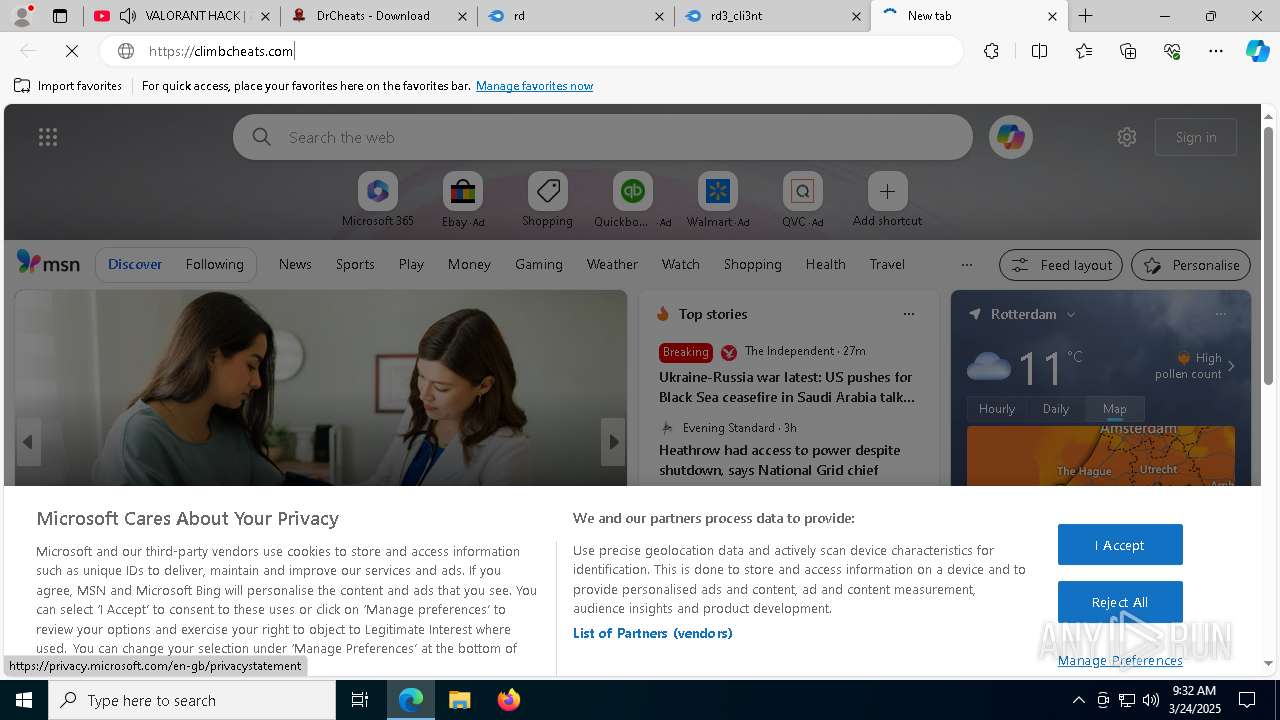Show previous carousel story
Viewport: 1280px width, 720px height.
point(28,442)
